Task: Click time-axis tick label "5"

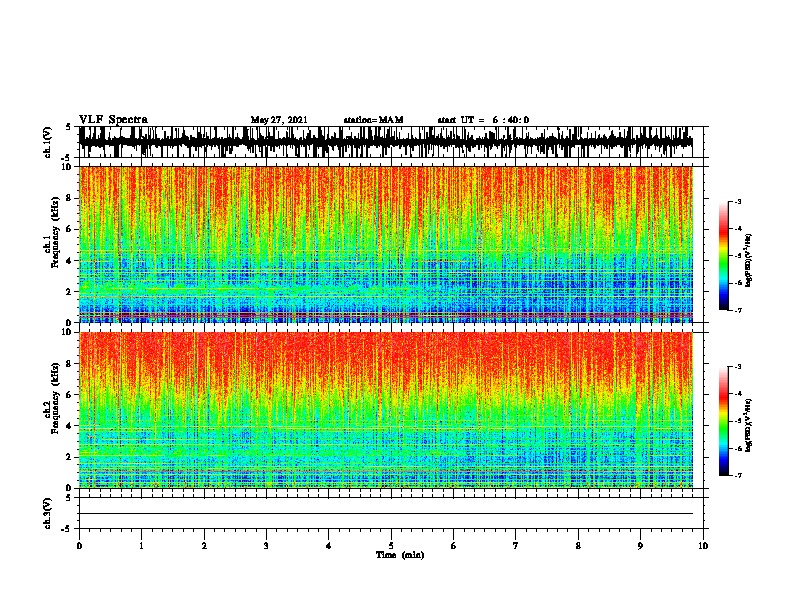Action: tap(391, 546)
